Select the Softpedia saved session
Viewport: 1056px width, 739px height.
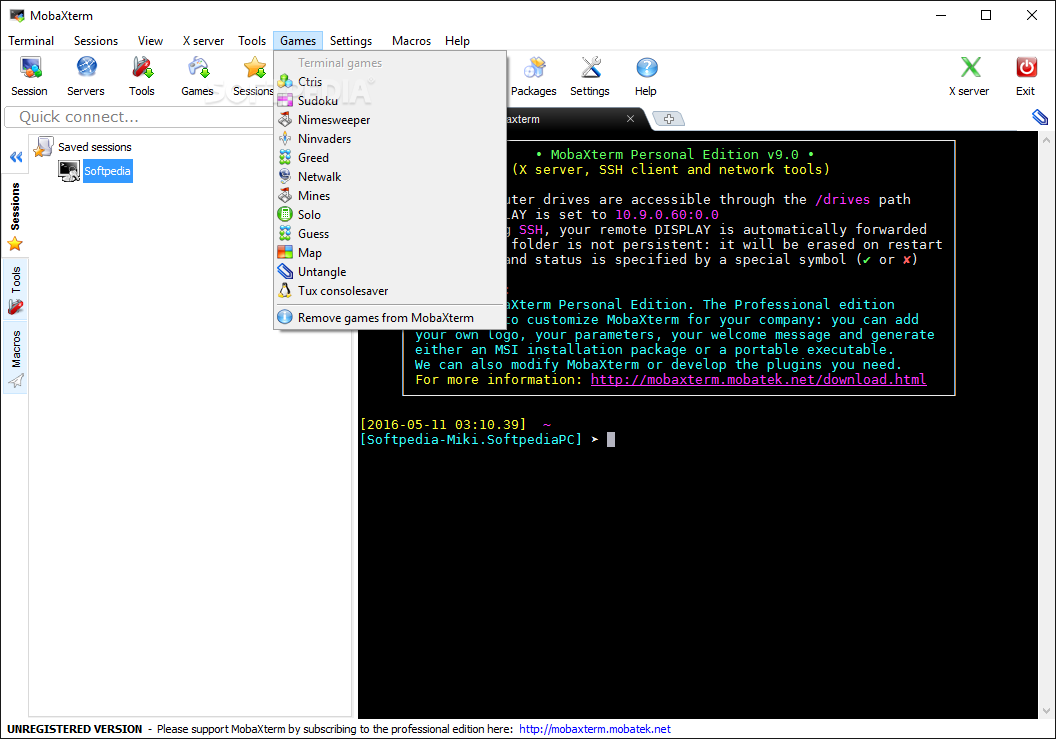(107, 171)
